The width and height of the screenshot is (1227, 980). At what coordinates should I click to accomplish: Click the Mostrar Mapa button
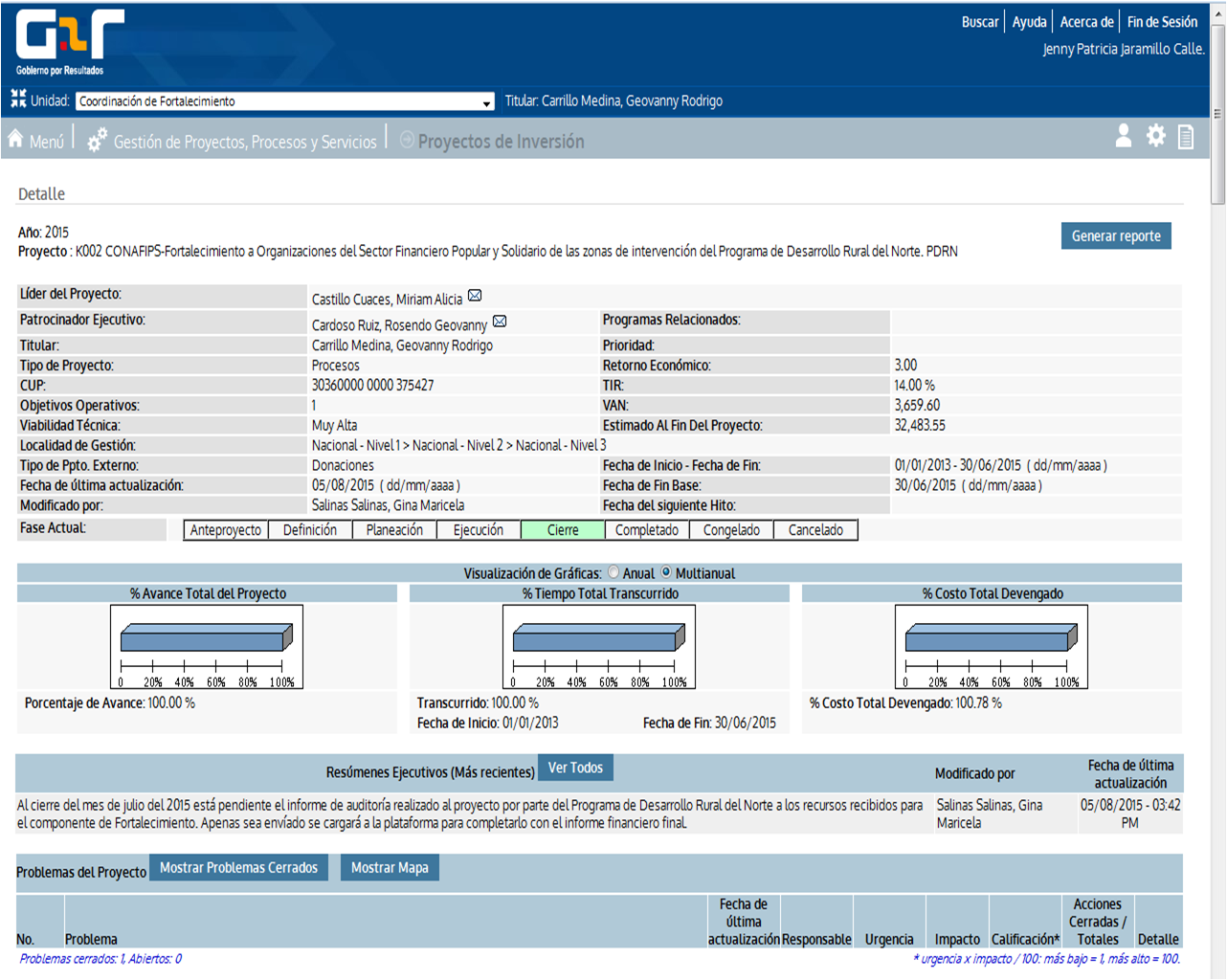(390, 867)
